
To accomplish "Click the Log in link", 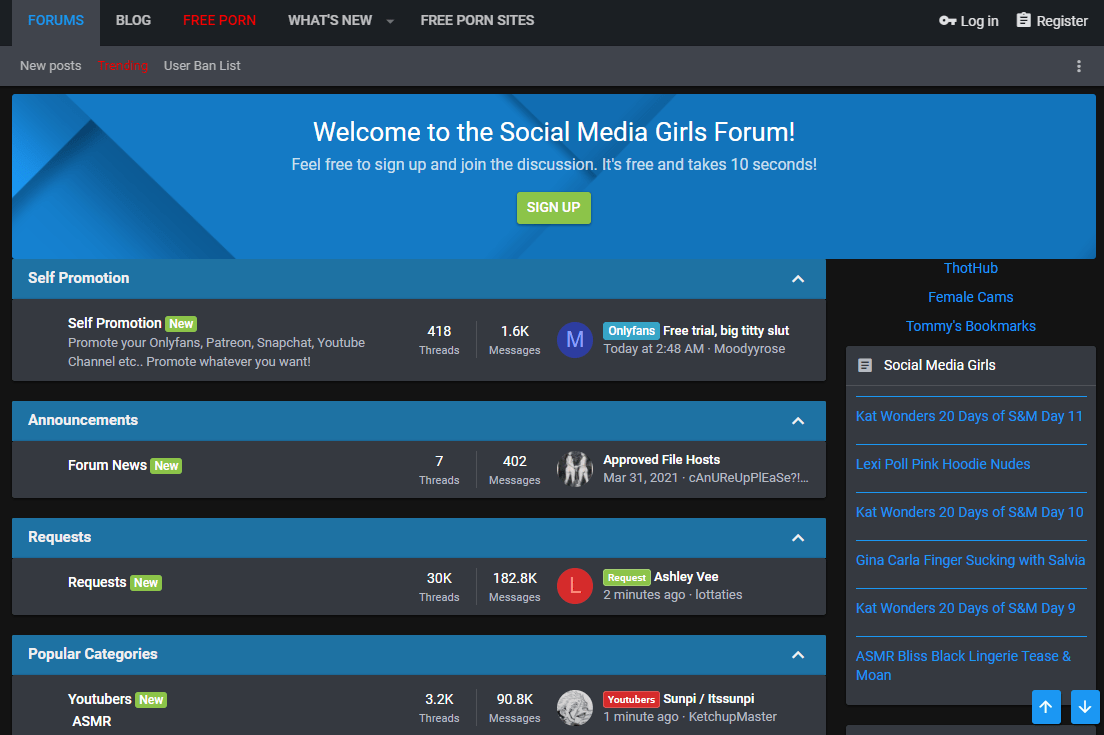I will pos(968,20).
